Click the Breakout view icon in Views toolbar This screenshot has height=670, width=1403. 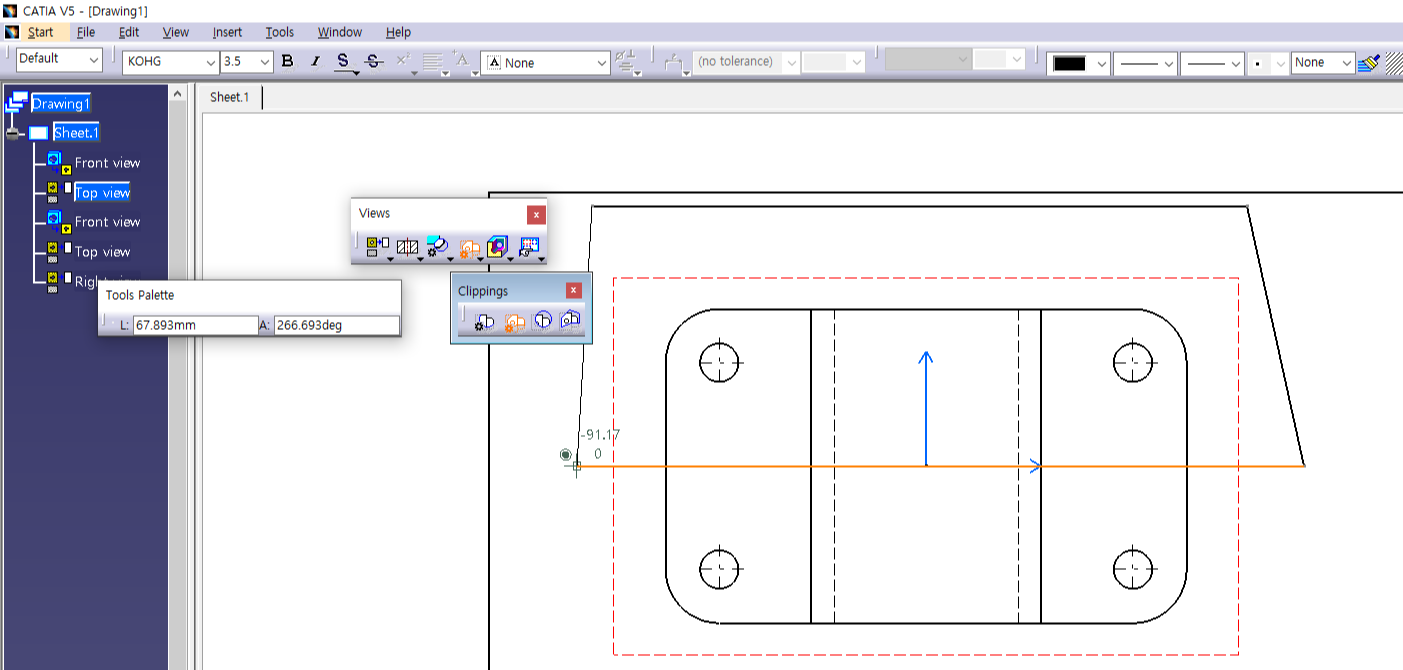coord(498,246)
